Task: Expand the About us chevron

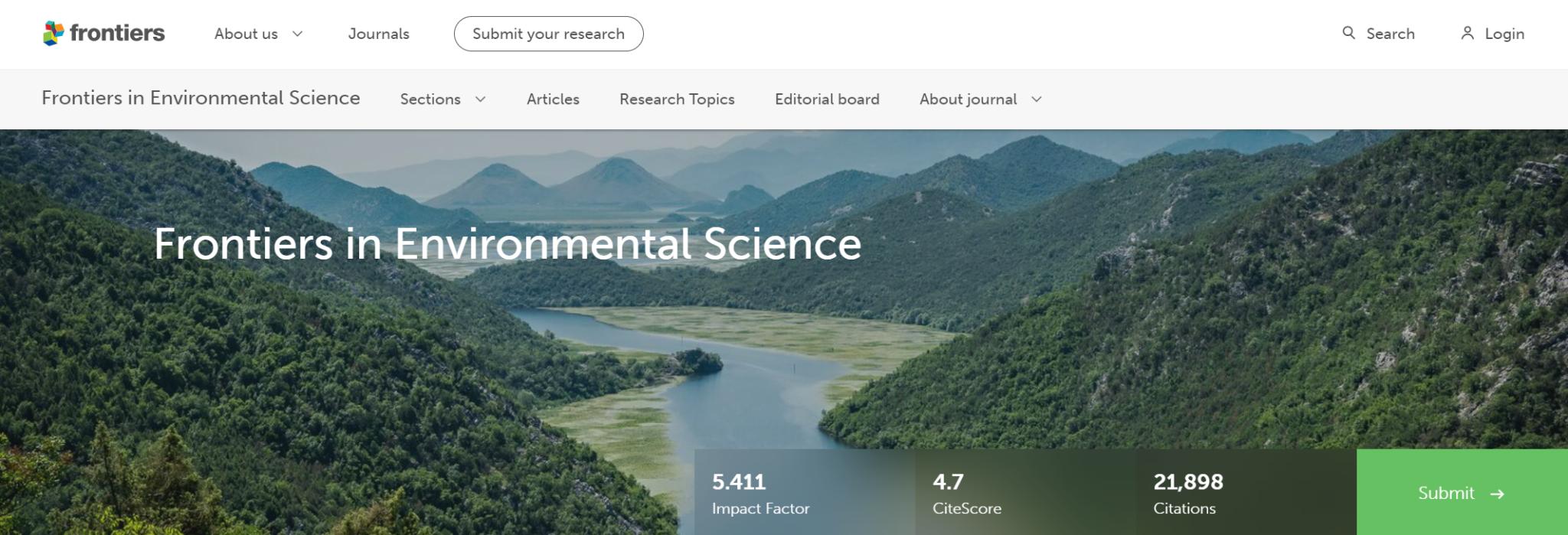Action: [x=298, y=34]
